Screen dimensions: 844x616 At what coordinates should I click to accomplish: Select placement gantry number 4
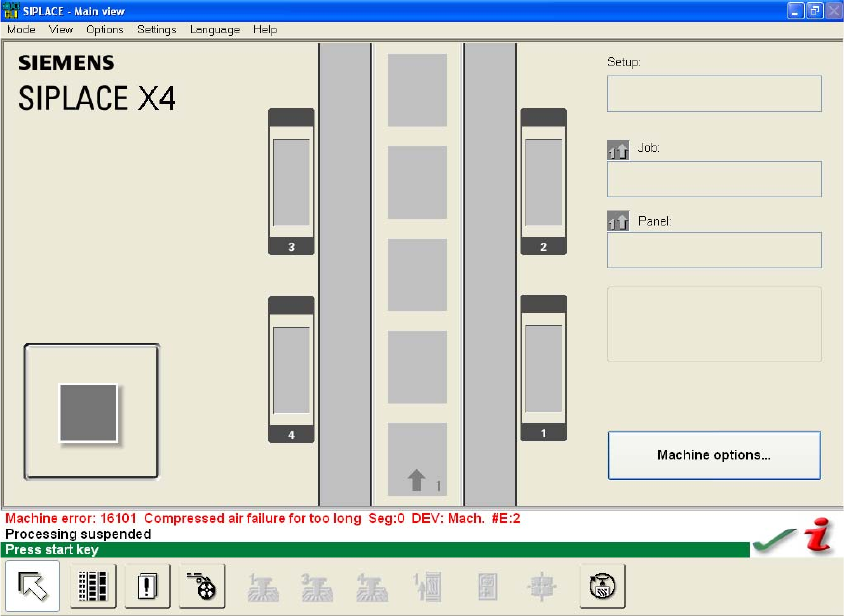pos(291,369)
